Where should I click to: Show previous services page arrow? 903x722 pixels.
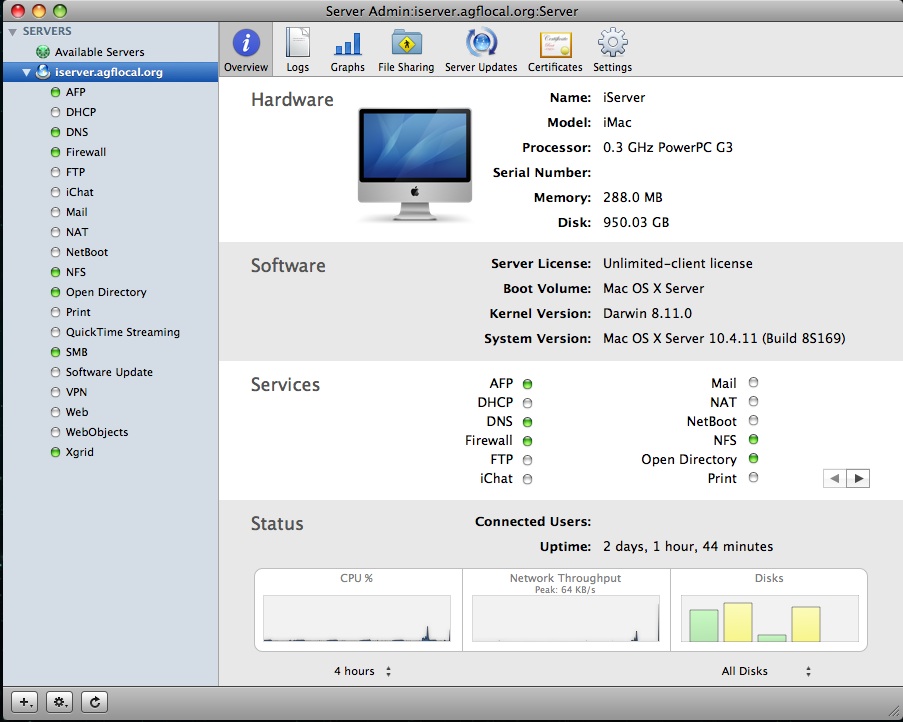(x=835, y=478)
